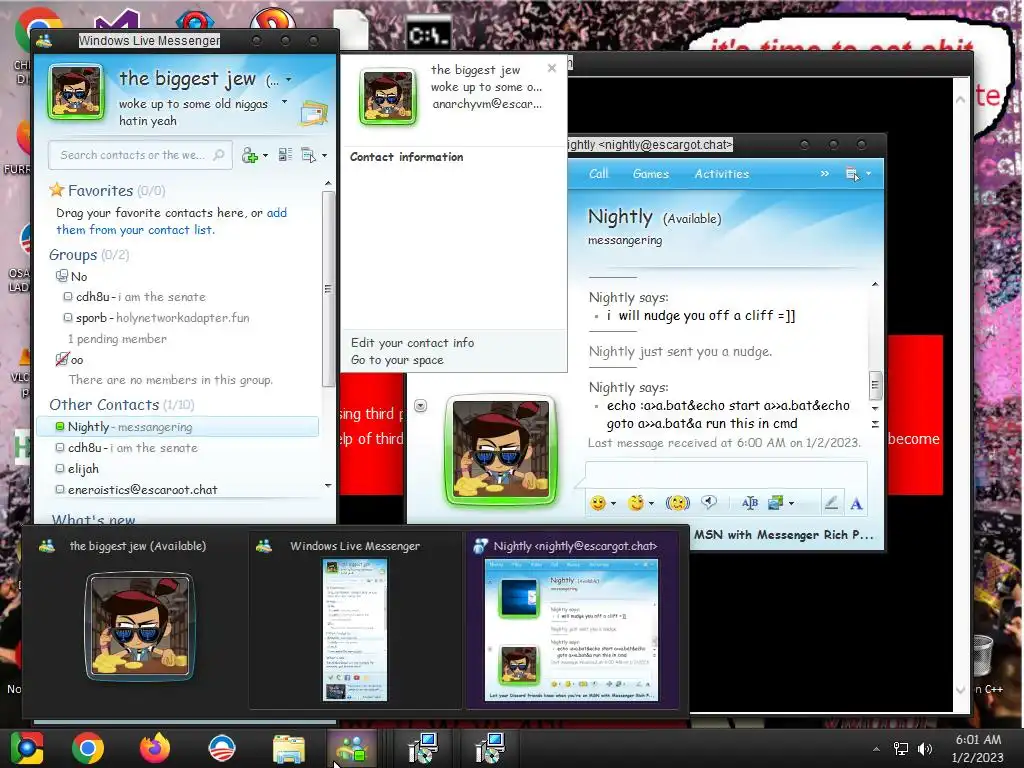This screenshot has height=768, width=1024.
Task: Click the chevron overflow button beside Activities
Action: [x=825, y=174]
